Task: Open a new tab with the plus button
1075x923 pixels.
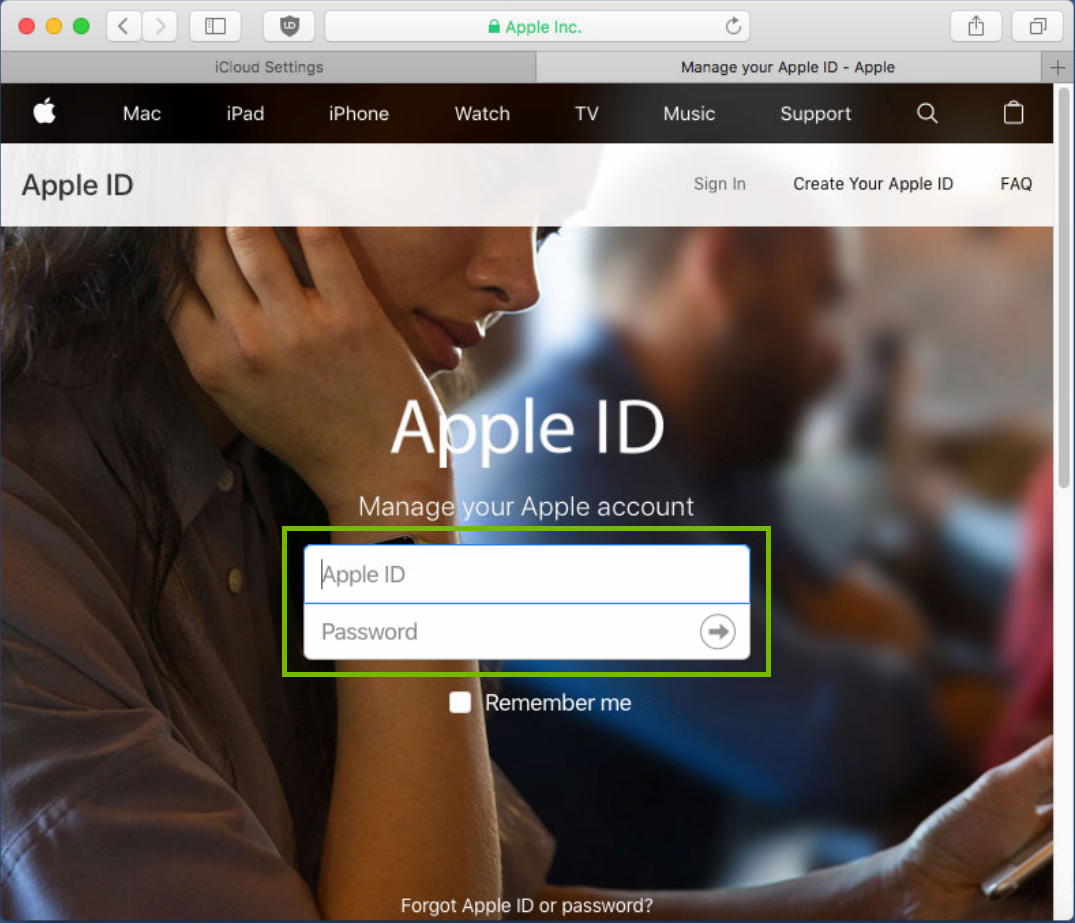Action: click(1057, 67)
